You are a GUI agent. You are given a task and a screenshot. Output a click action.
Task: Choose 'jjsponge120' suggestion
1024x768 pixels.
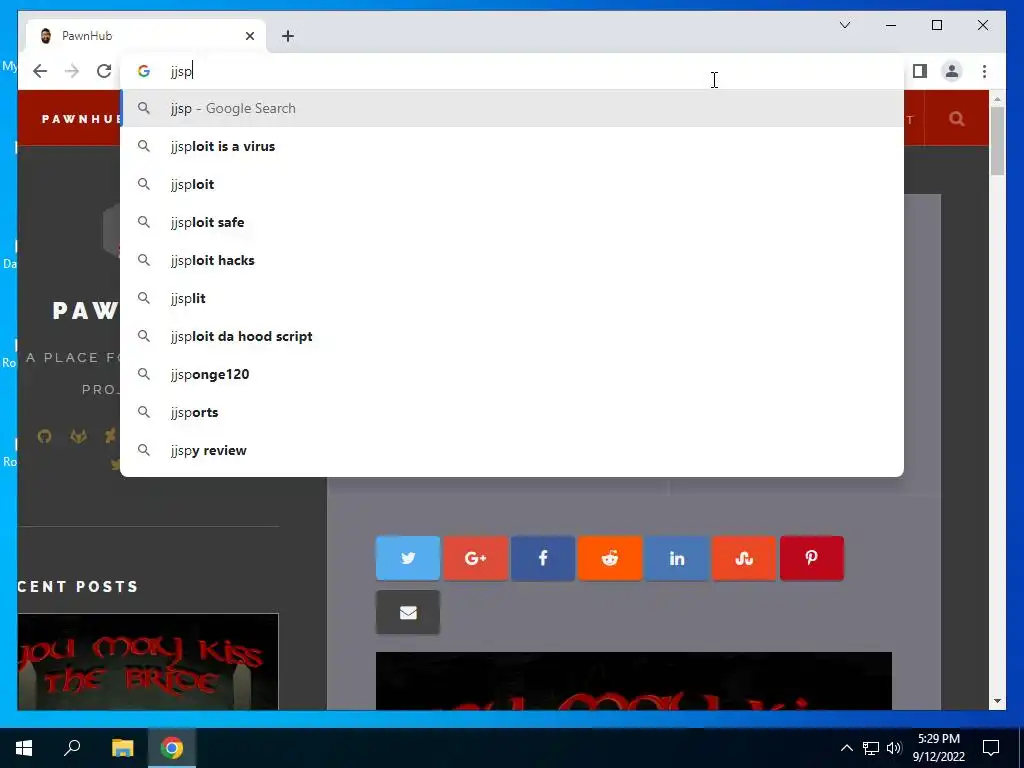[x=512, y=374]
